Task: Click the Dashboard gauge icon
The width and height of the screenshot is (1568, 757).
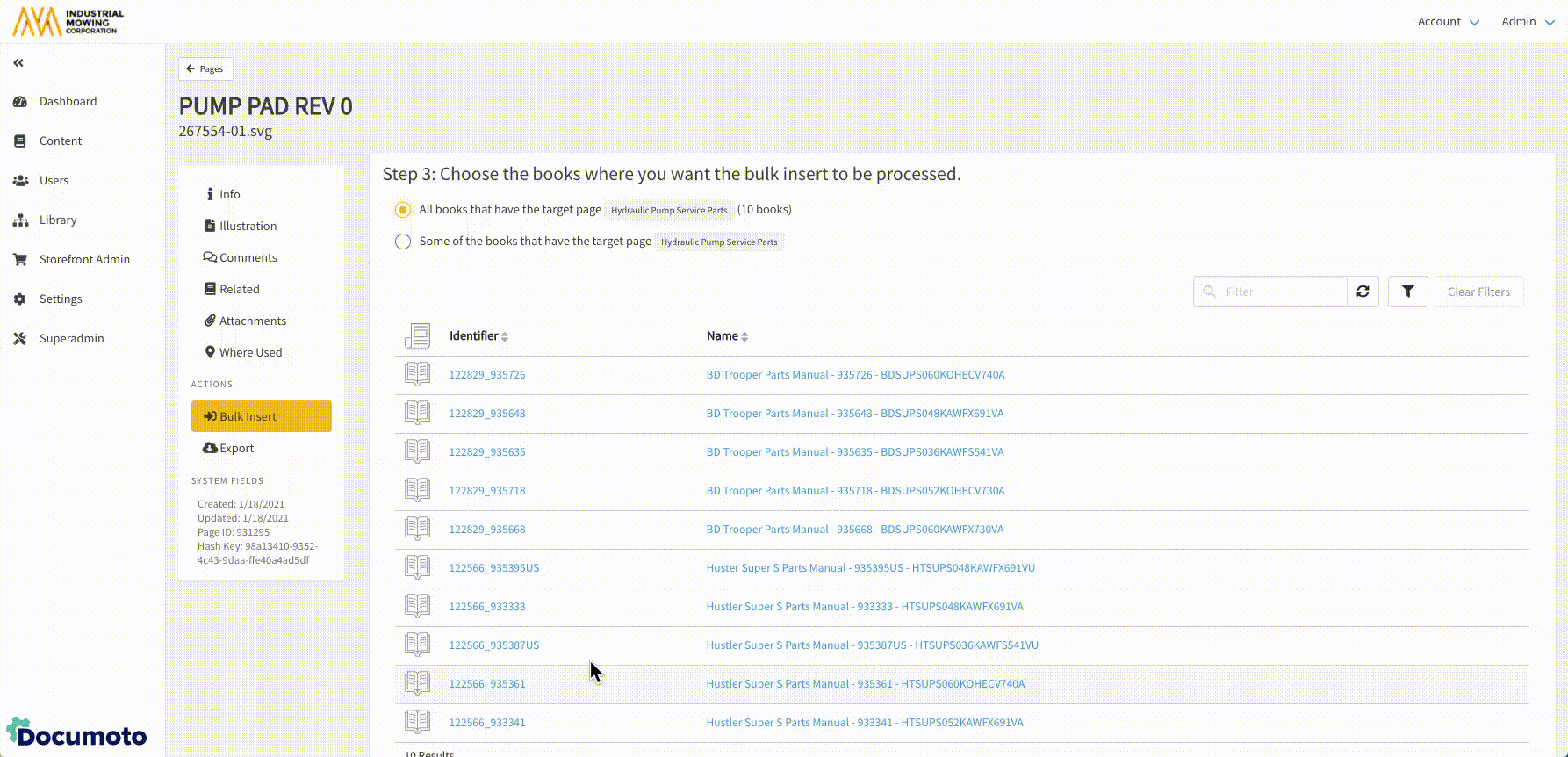Action: pos(20,102)
